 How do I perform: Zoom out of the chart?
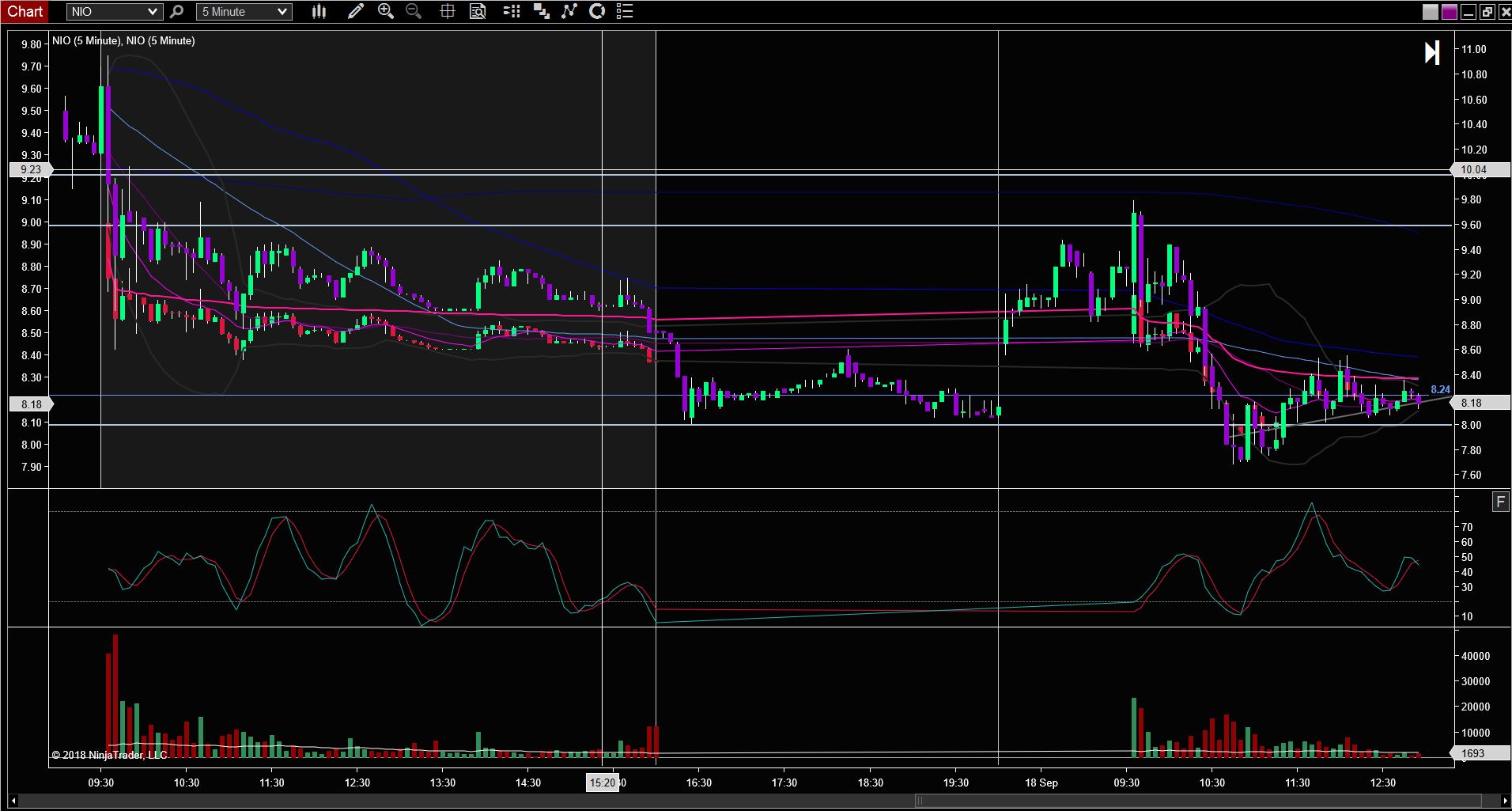413,12
